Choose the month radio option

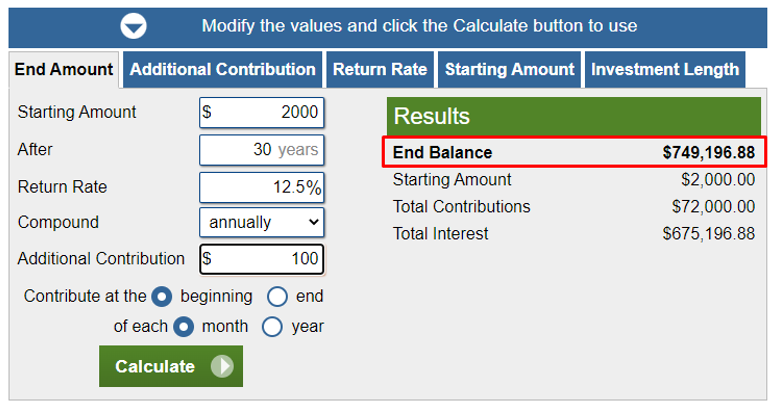(x=184, y=327)
